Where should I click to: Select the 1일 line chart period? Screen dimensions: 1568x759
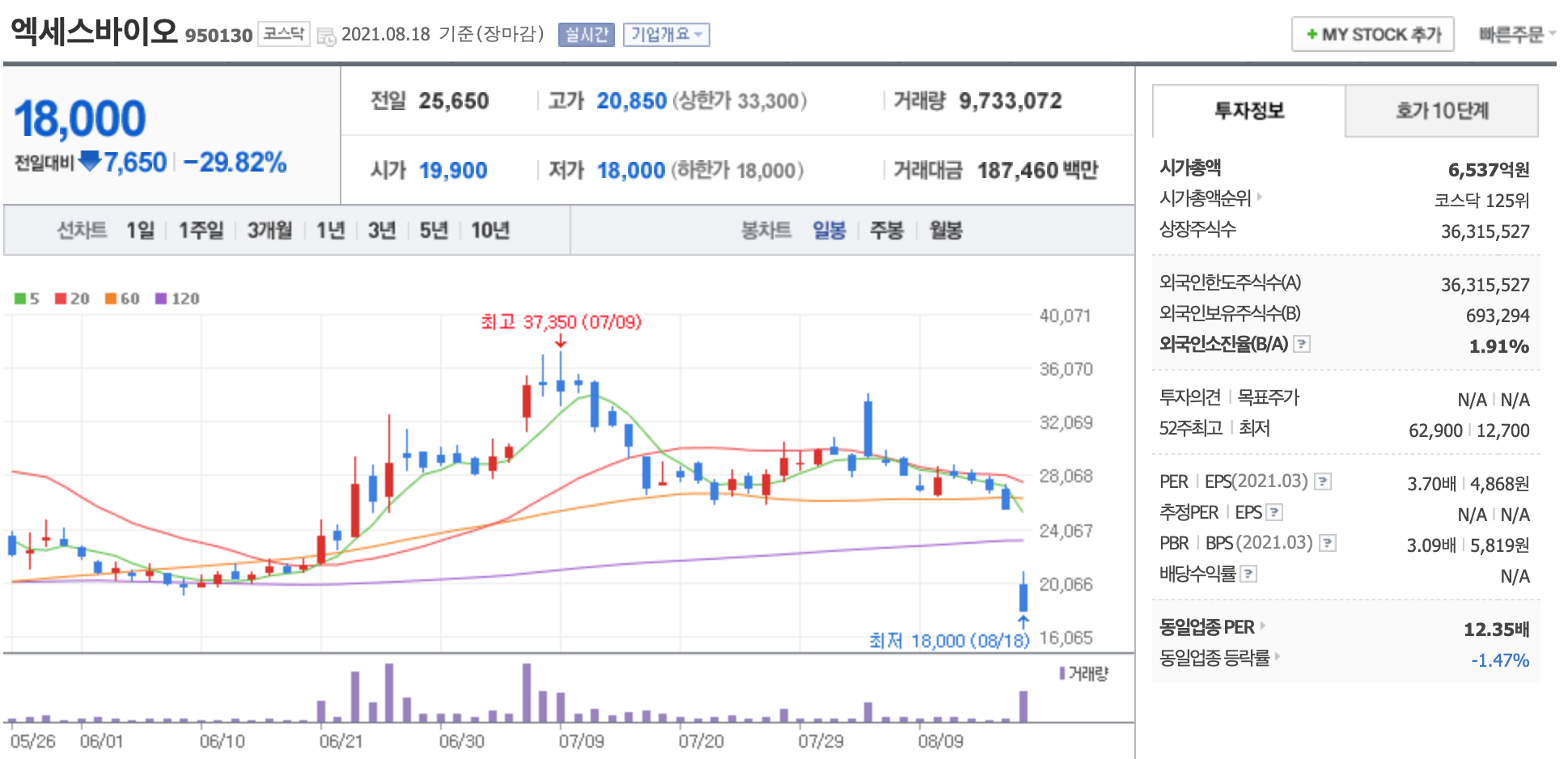click(x=140, y=231)
